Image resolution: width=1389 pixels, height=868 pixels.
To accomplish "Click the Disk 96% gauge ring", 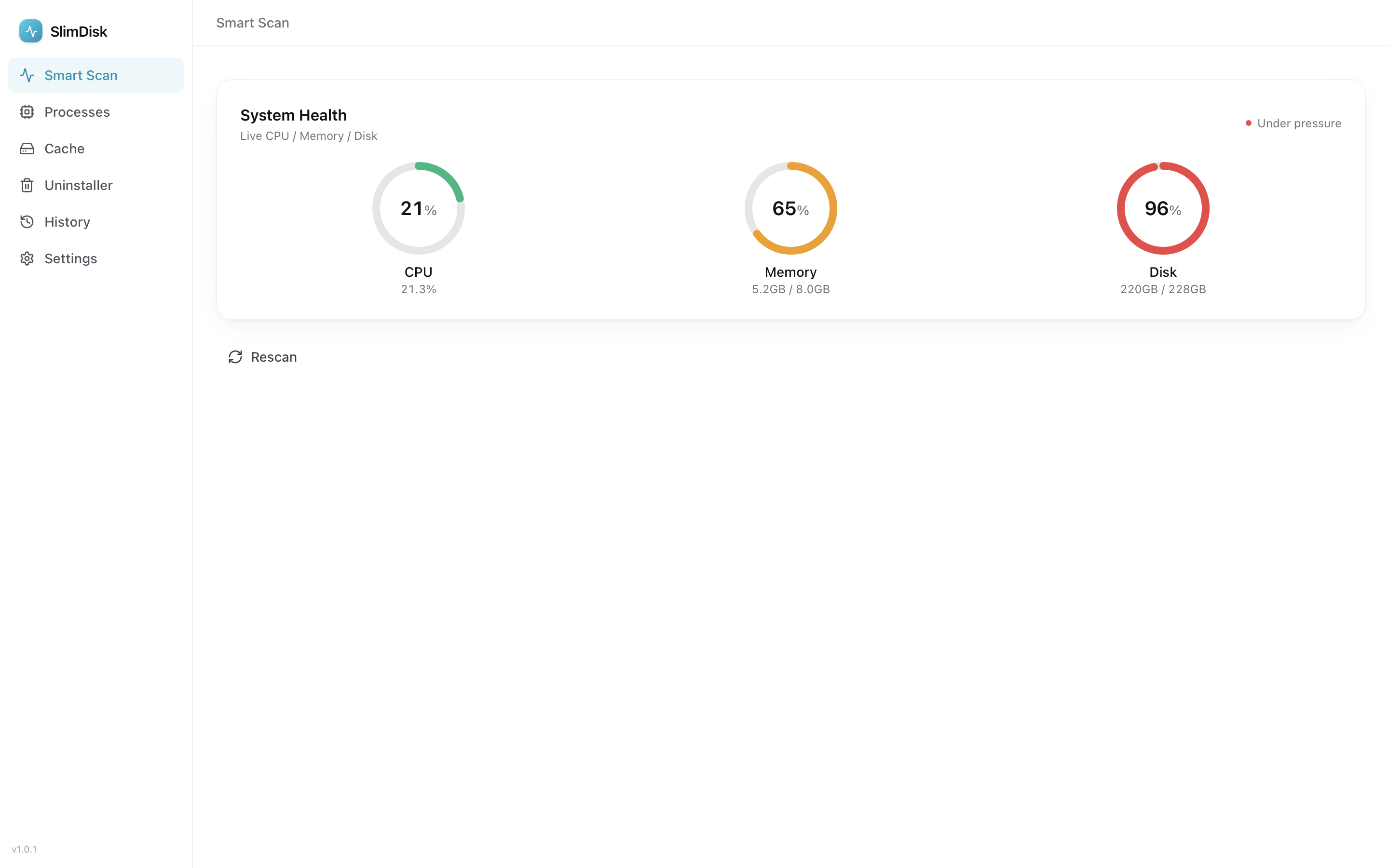I will tap(1163, 208).
